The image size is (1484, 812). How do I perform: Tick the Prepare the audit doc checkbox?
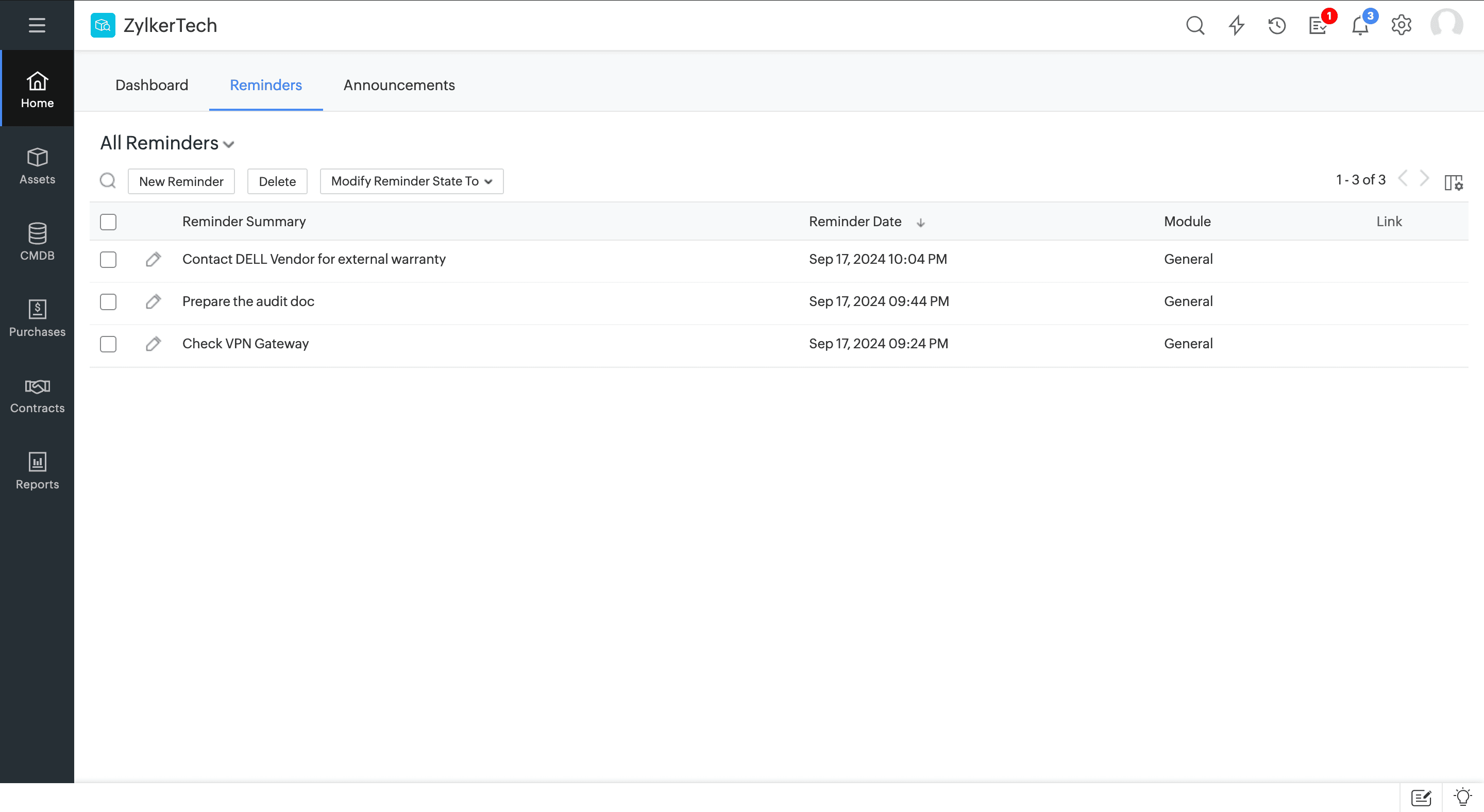[x=108, y=302]
